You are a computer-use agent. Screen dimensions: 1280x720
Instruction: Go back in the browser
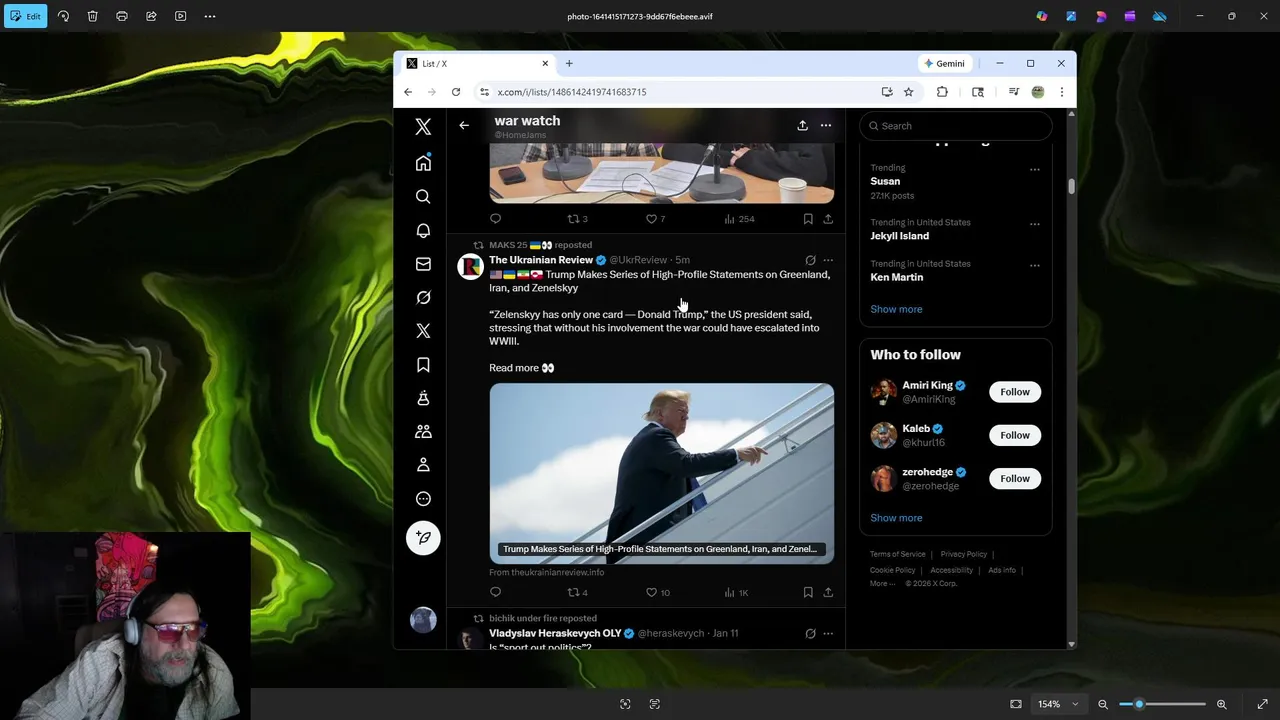pos(408,92)
